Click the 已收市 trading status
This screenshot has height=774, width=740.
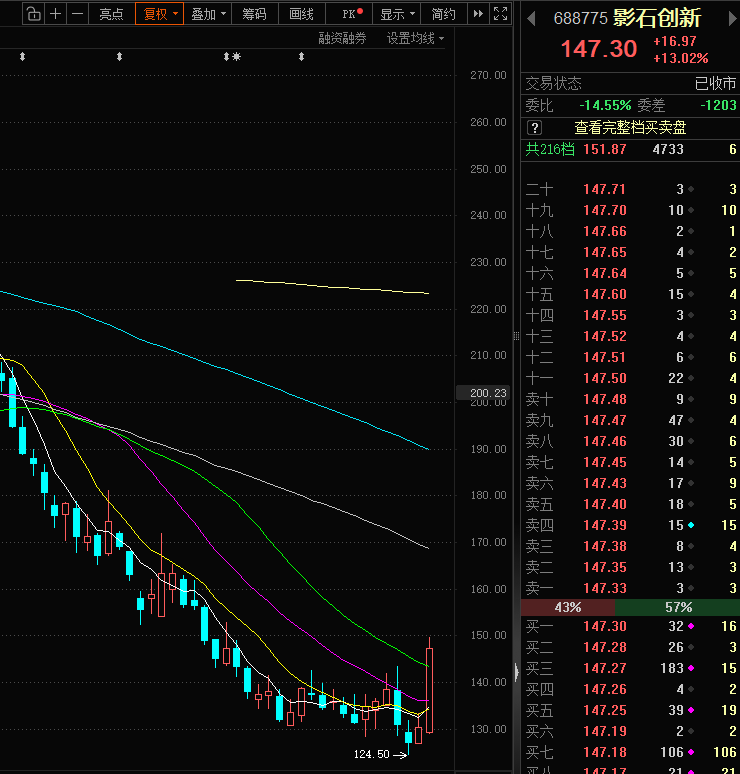click(x=715, y=83)
